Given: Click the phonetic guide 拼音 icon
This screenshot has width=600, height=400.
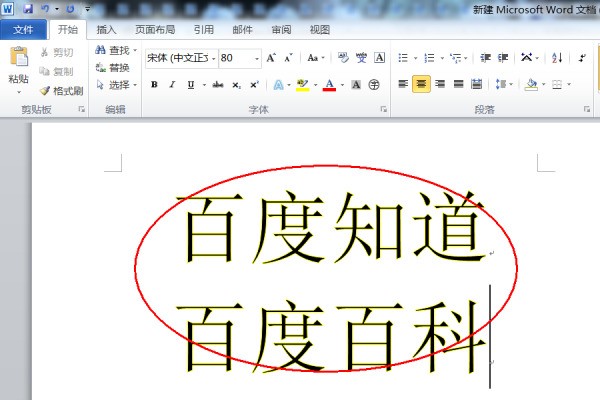Looking at the screenshot, I should (x=361, y=58).
